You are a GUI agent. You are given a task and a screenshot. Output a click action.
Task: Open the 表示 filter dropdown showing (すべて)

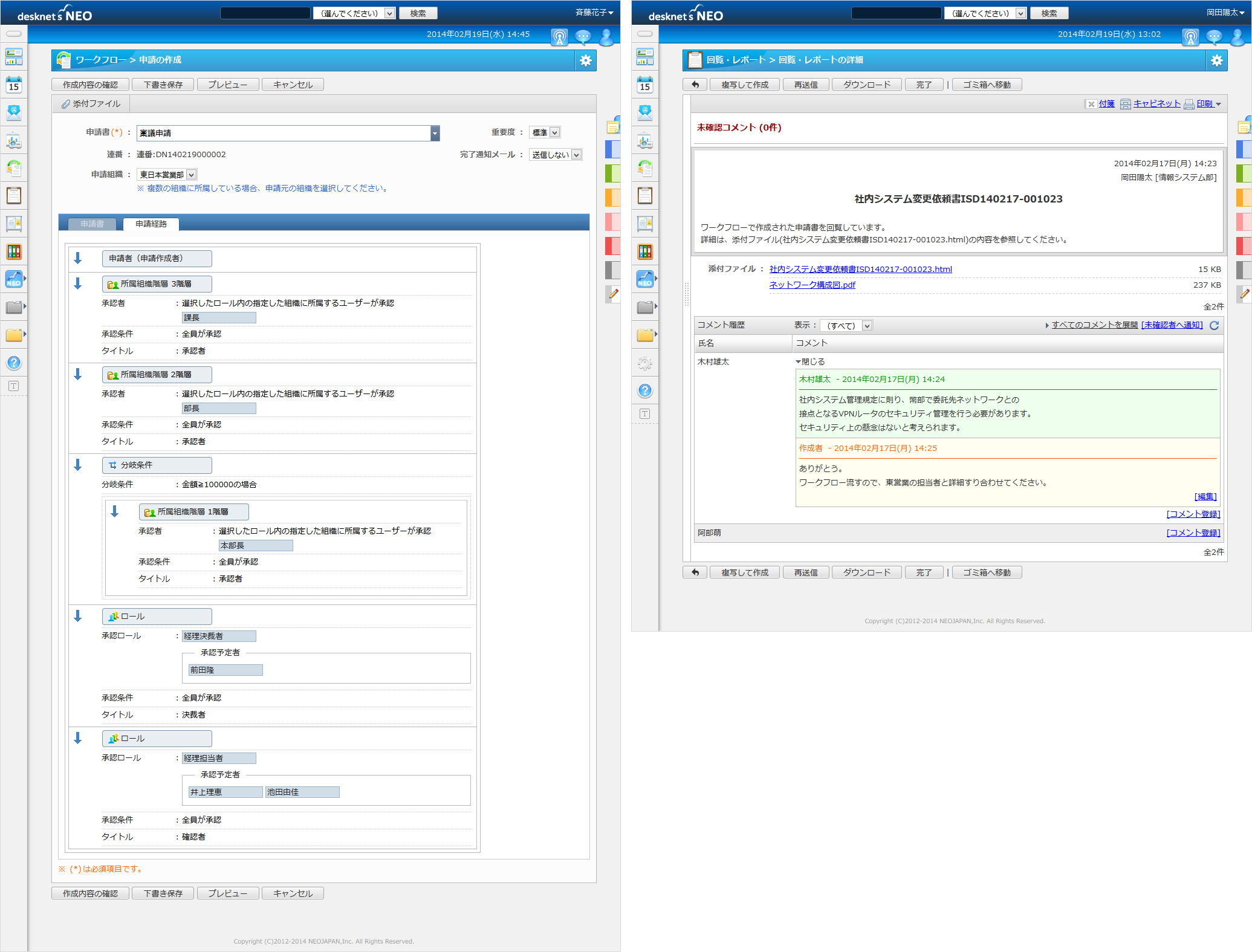coord(846,325)
